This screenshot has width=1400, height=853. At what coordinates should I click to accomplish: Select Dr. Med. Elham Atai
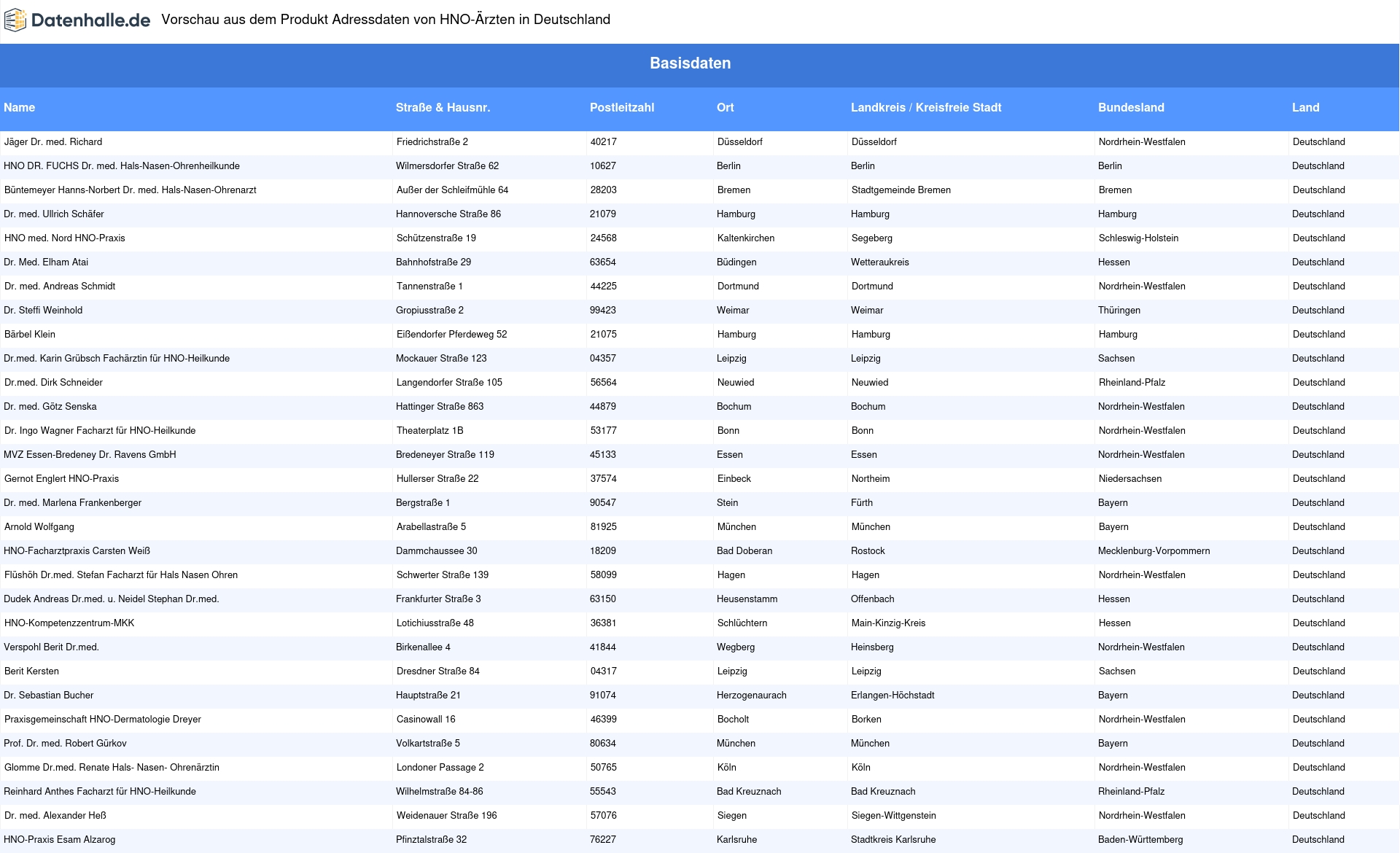46,262
